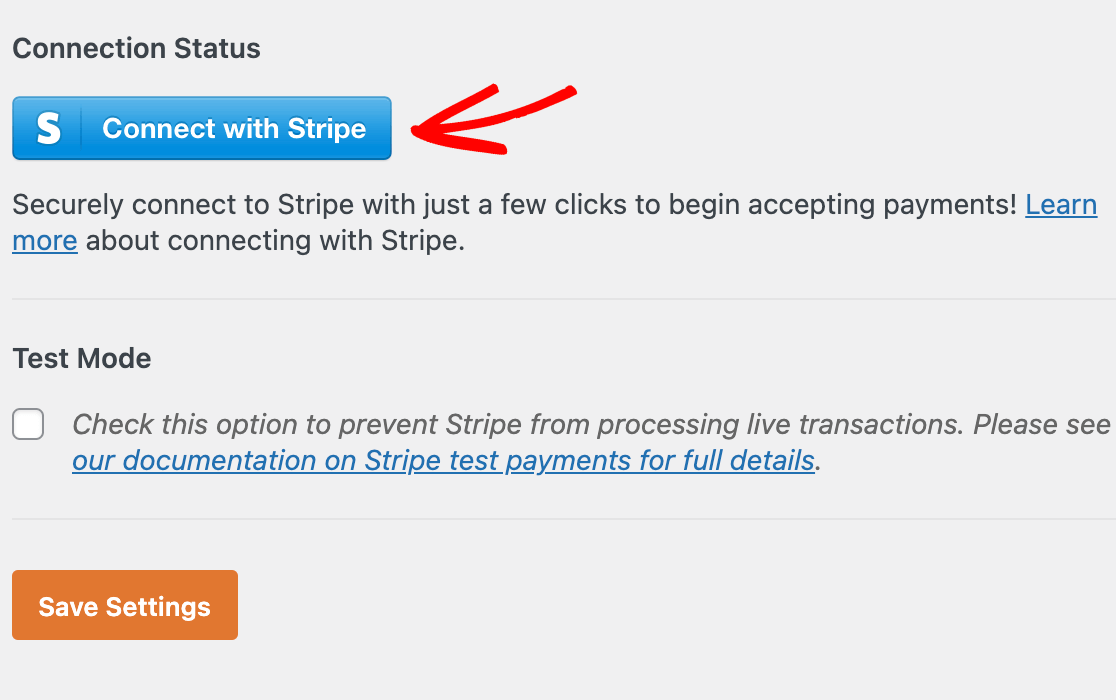
Task: Click the Test Mode section heading
Action: click(x=82, y=358)
